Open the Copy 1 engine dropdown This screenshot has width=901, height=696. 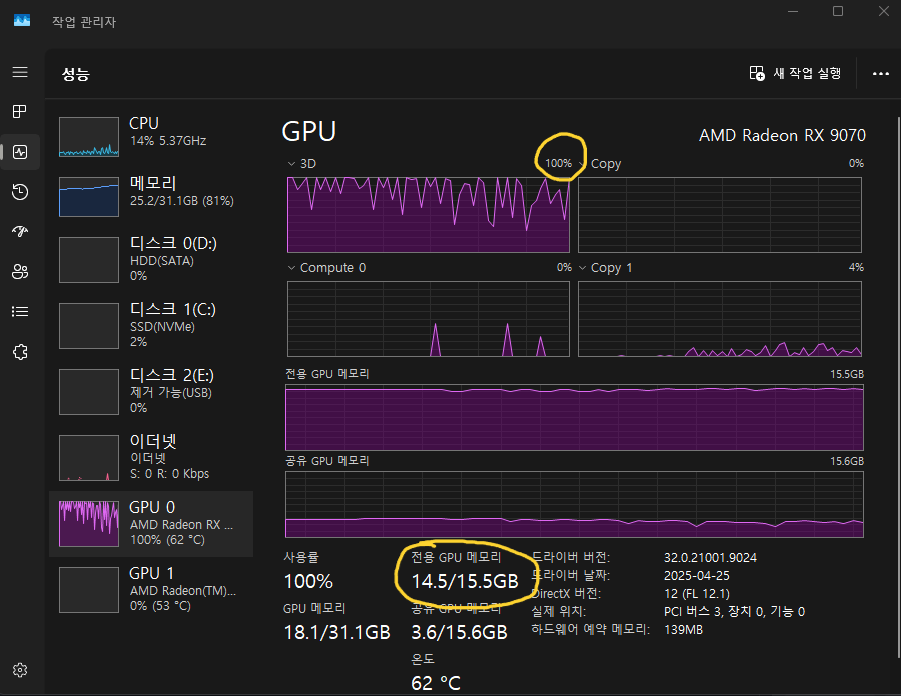click(583, 268)
